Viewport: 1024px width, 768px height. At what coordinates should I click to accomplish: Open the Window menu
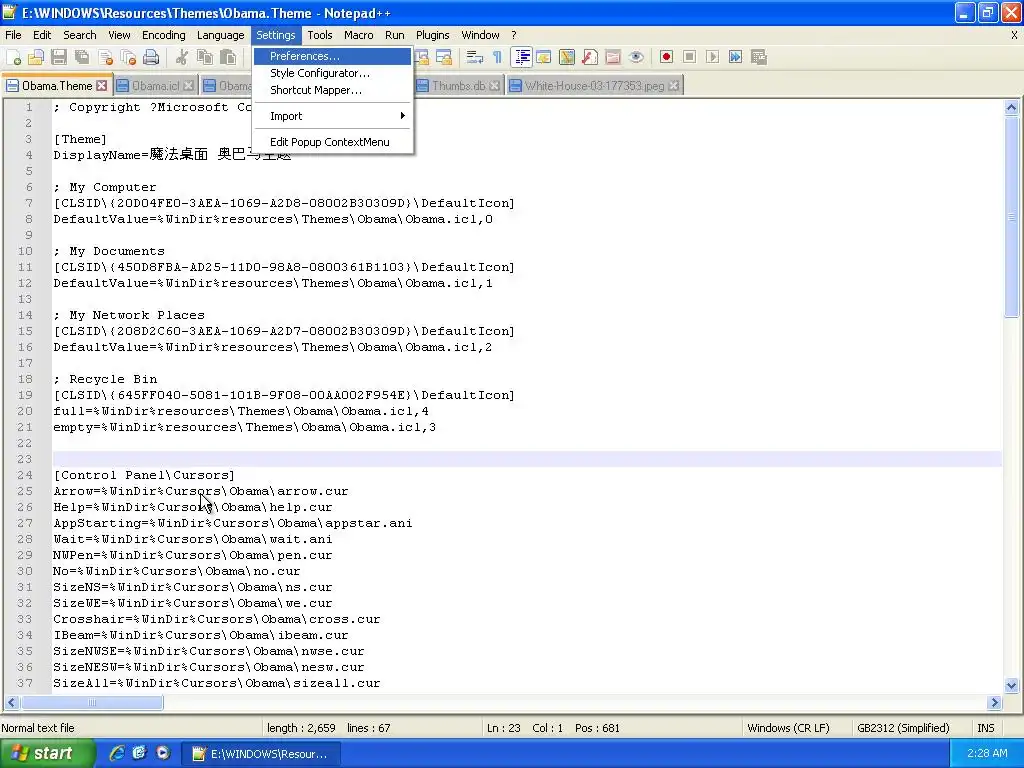[480, 35]
